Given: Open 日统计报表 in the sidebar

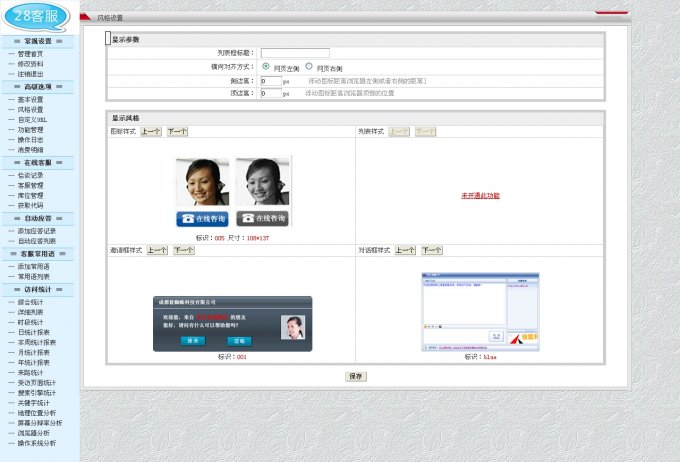Looking at the screenshot, I should coord(33,332).
